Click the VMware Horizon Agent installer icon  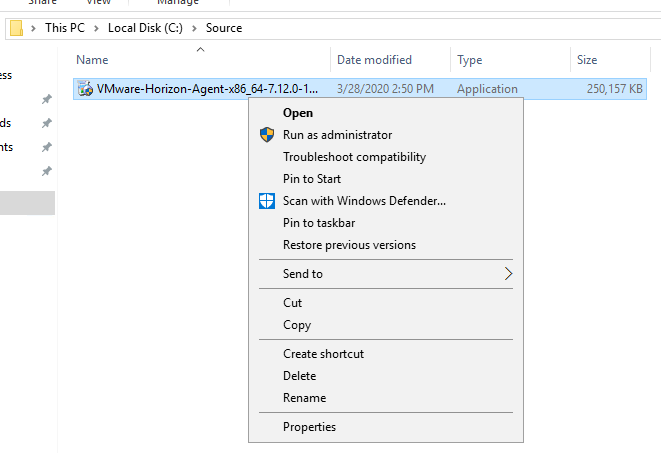tap(85, 89)
